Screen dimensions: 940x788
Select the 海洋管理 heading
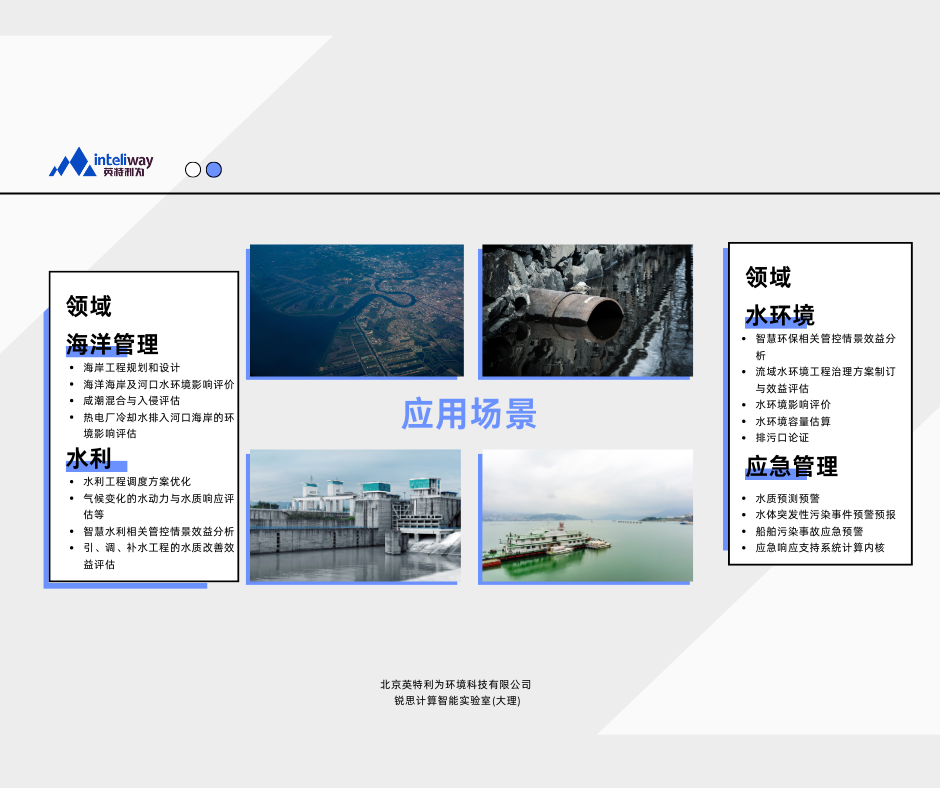(112, 345)
